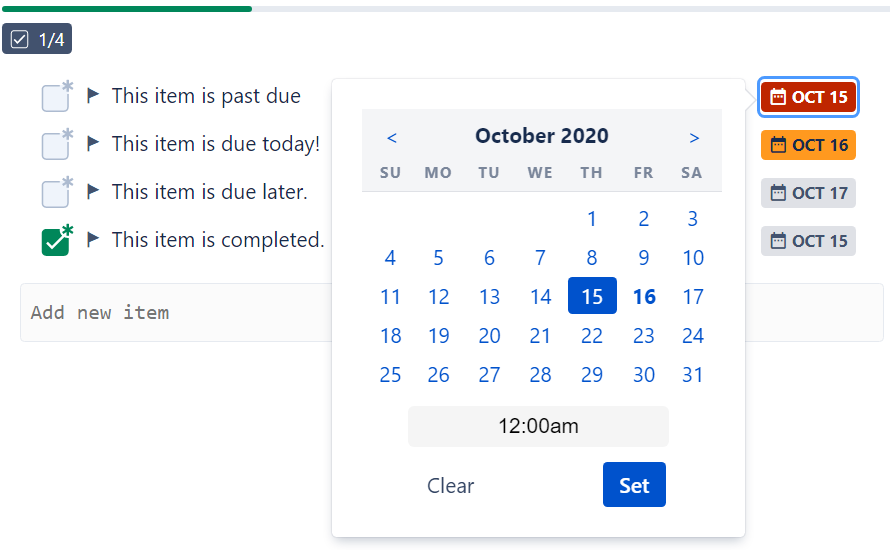890x550 pixels.
Task: Click the flag icon beside completed item
Action: click(93, 240)
